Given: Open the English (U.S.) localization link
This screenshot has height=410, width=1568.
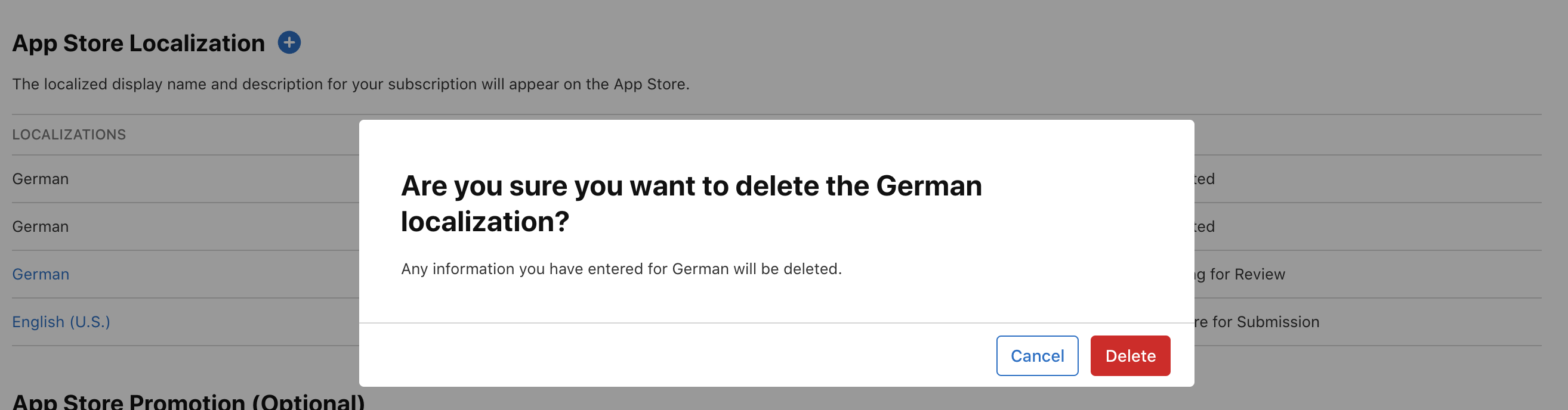Looking at the screenshot, I should tap(61, 322).
